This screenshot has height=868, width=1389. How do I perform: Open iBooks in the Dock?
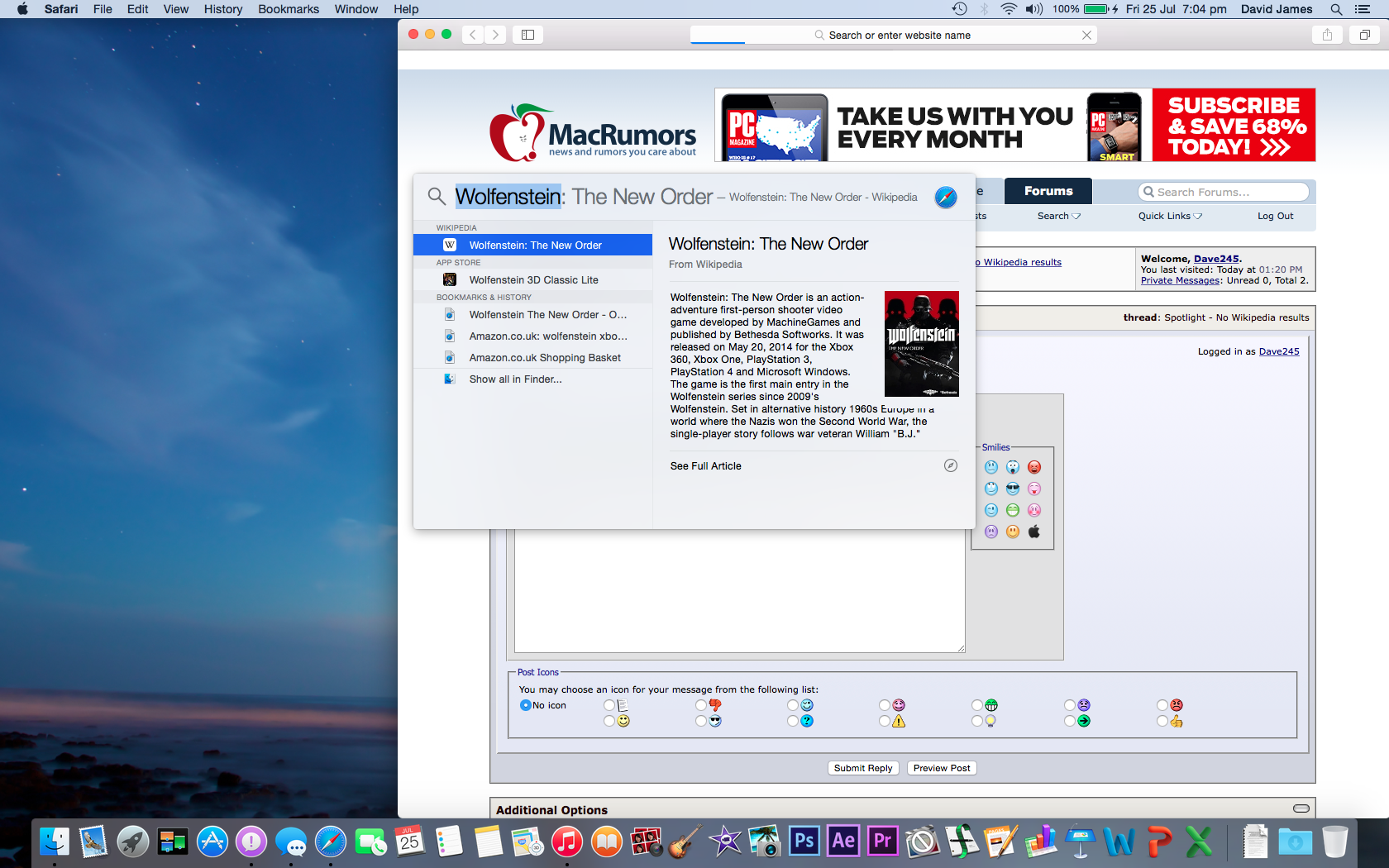[607, 842]
